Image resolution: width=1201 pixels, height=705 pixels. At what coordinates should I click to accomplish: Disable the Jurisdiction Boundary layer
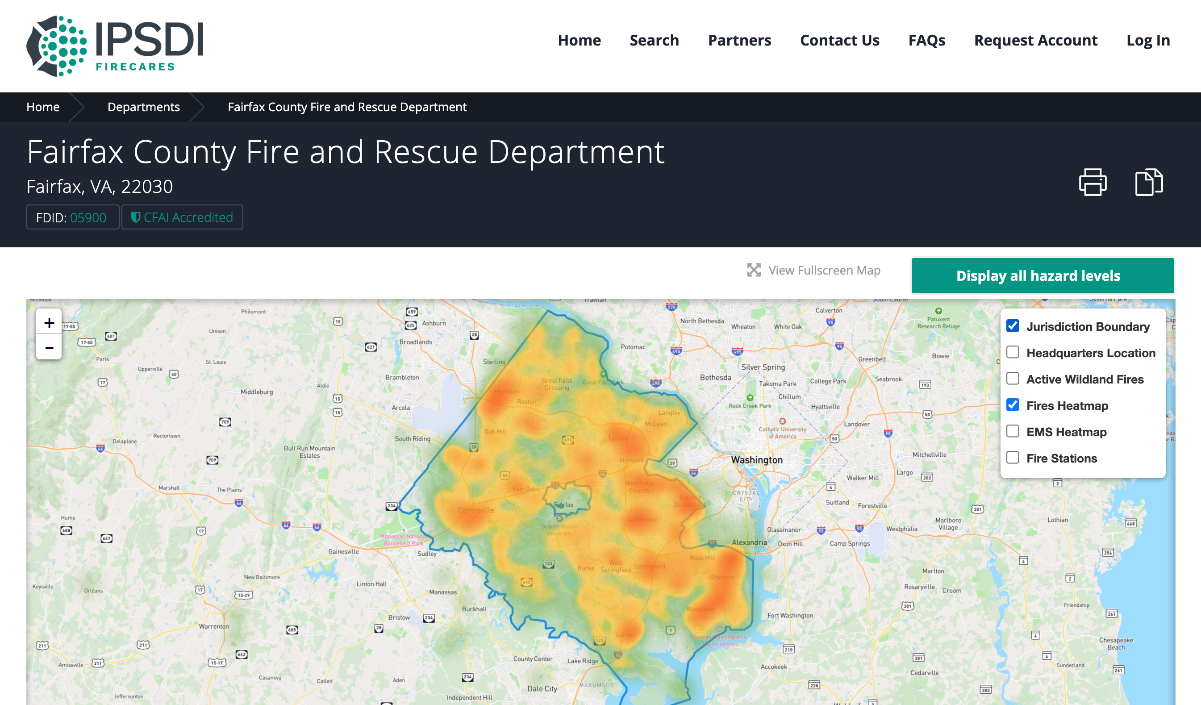tap(1012, 325)
